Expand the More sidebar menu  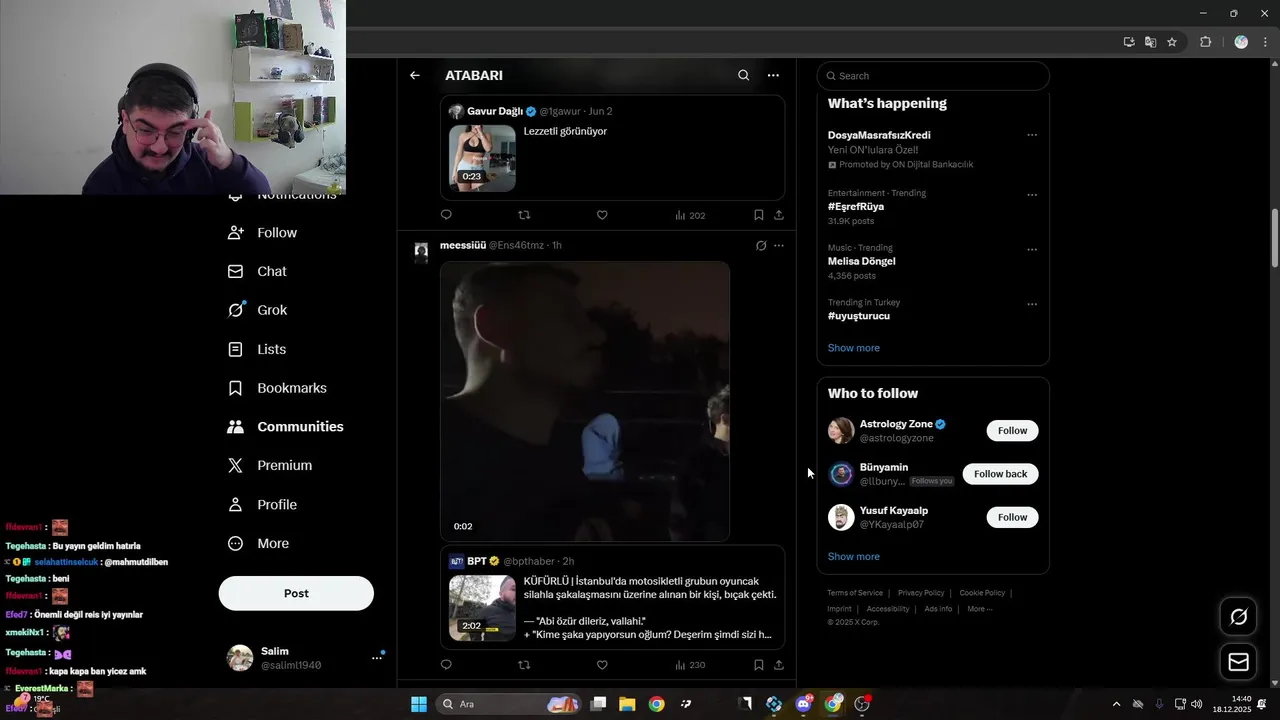(x=259, y=543)
